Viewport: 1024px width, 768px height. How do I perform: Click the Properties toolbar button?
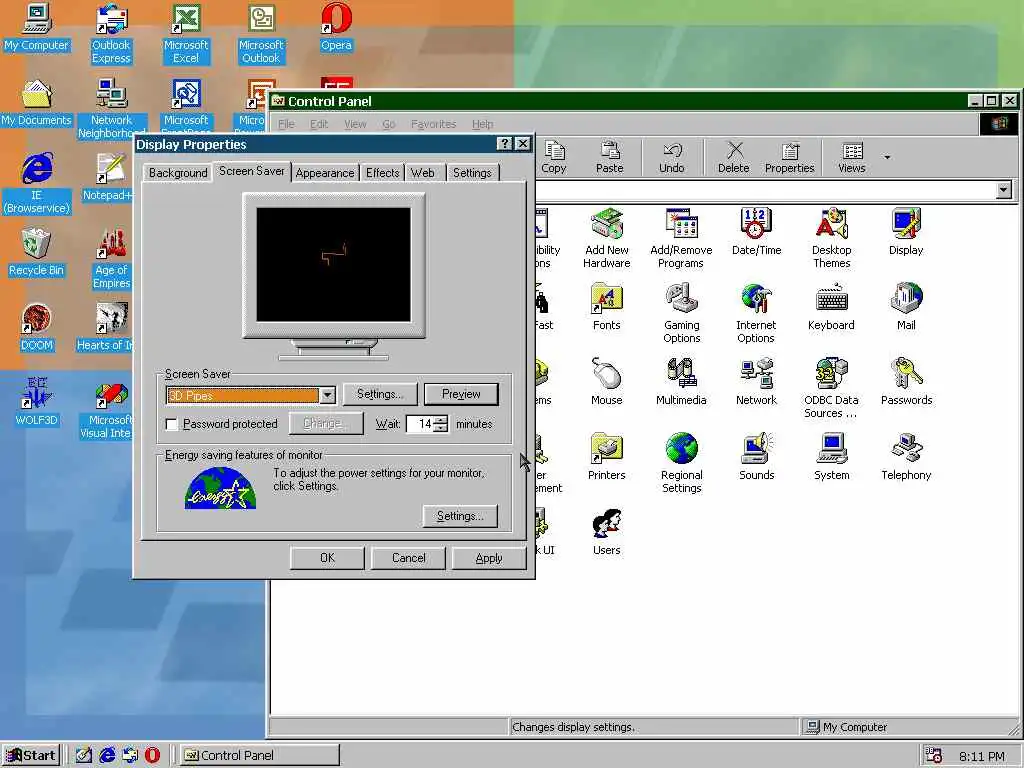[790, 157]
